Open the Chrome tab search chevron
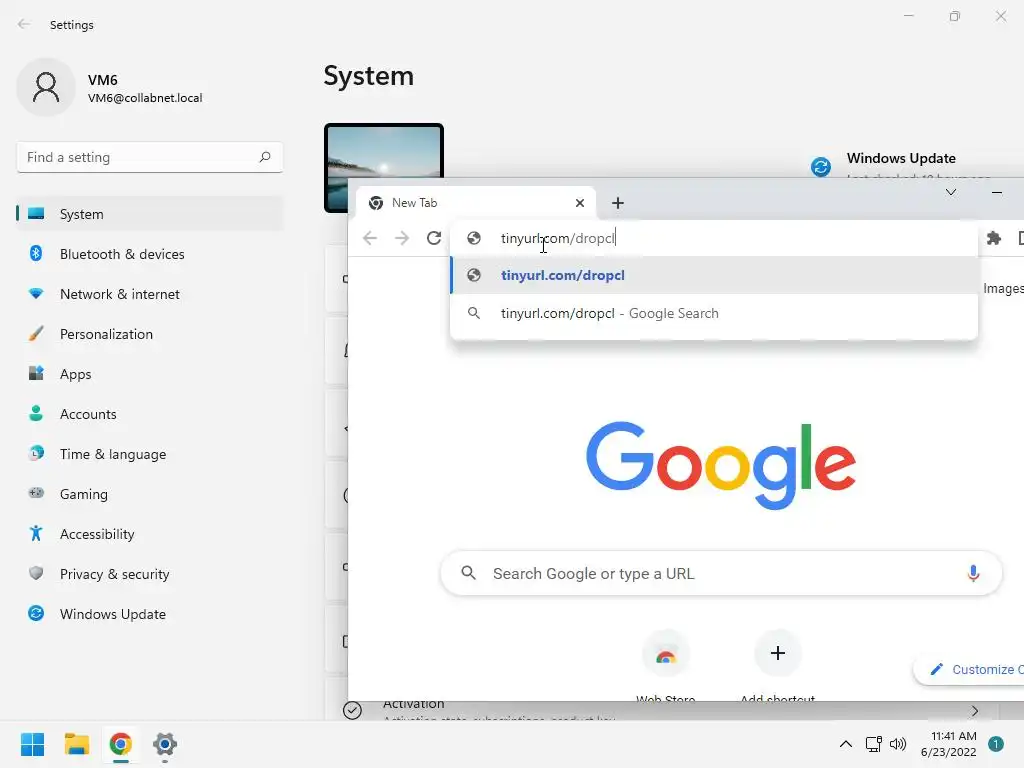The width and height of the screenshot is (1024, 768). coord(951,193)
